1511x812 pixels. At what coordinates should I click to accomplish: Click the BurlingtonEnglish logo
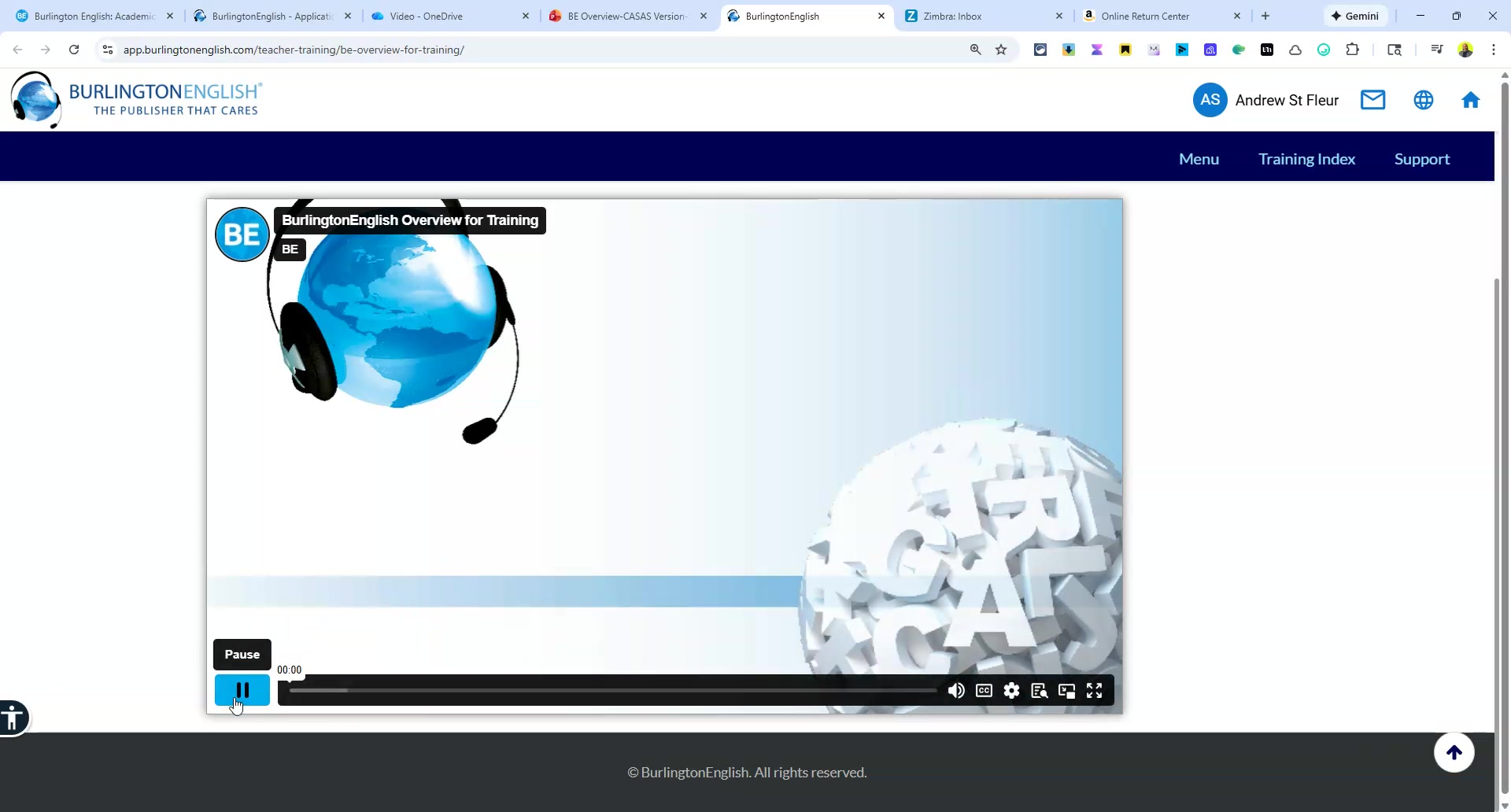(x=136, y=100)
